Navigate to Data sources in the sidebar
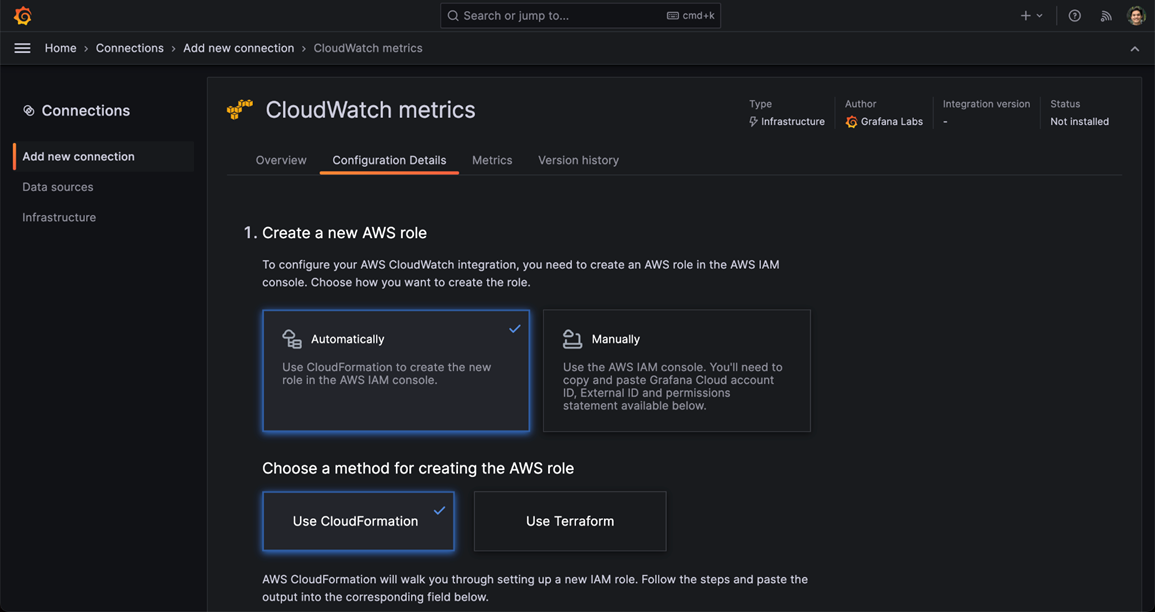 pyautogui.click(x=57, y=186)
